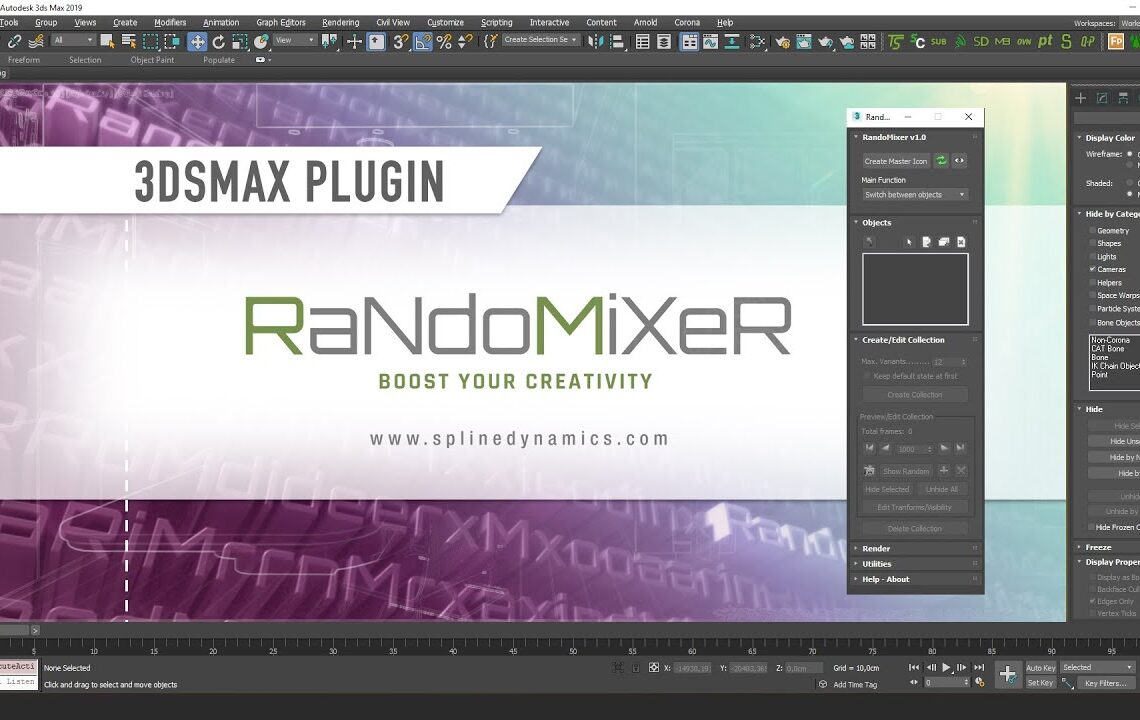Select the Select and Rotate tool

(x=219, y=42)
